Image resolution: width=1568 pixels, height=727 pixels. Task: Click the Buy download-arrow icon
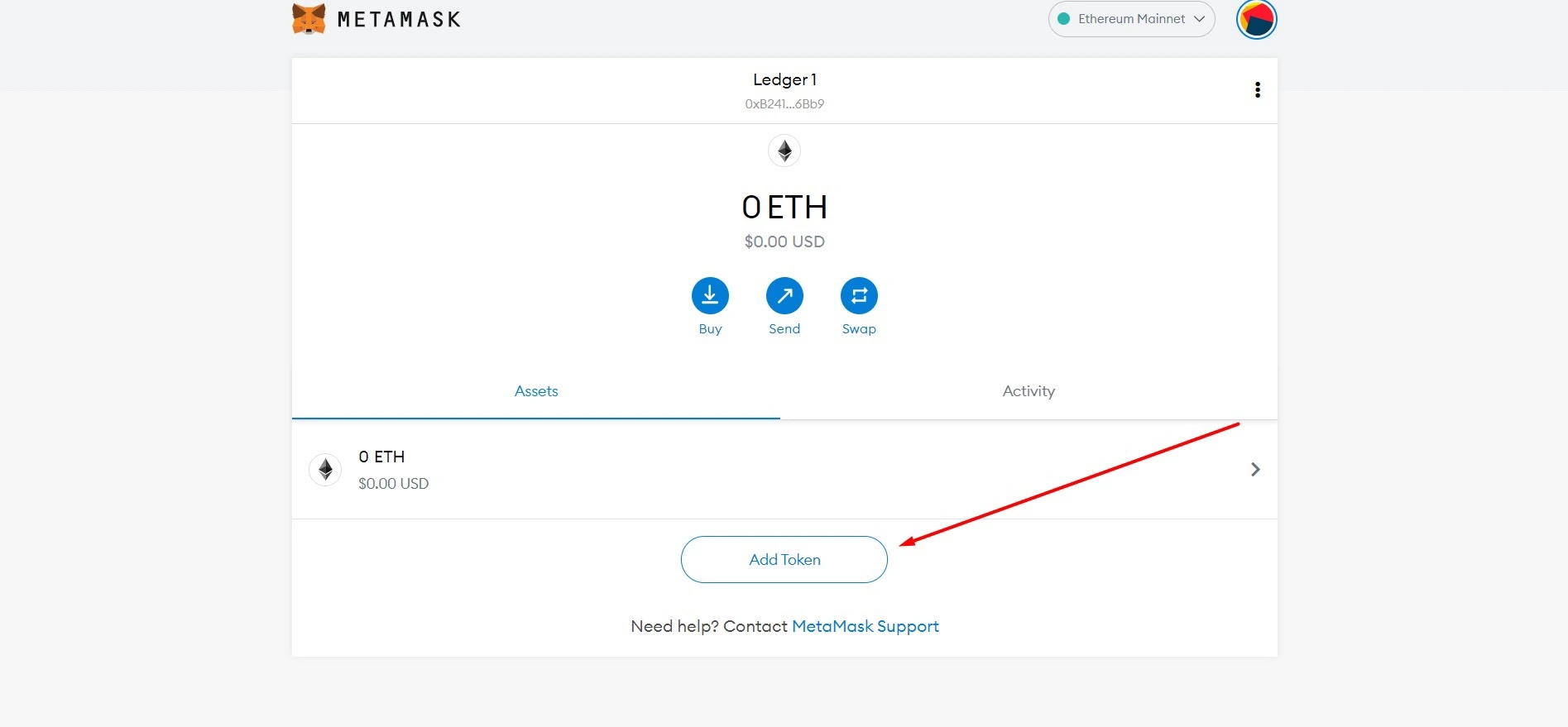pos(710,295)
